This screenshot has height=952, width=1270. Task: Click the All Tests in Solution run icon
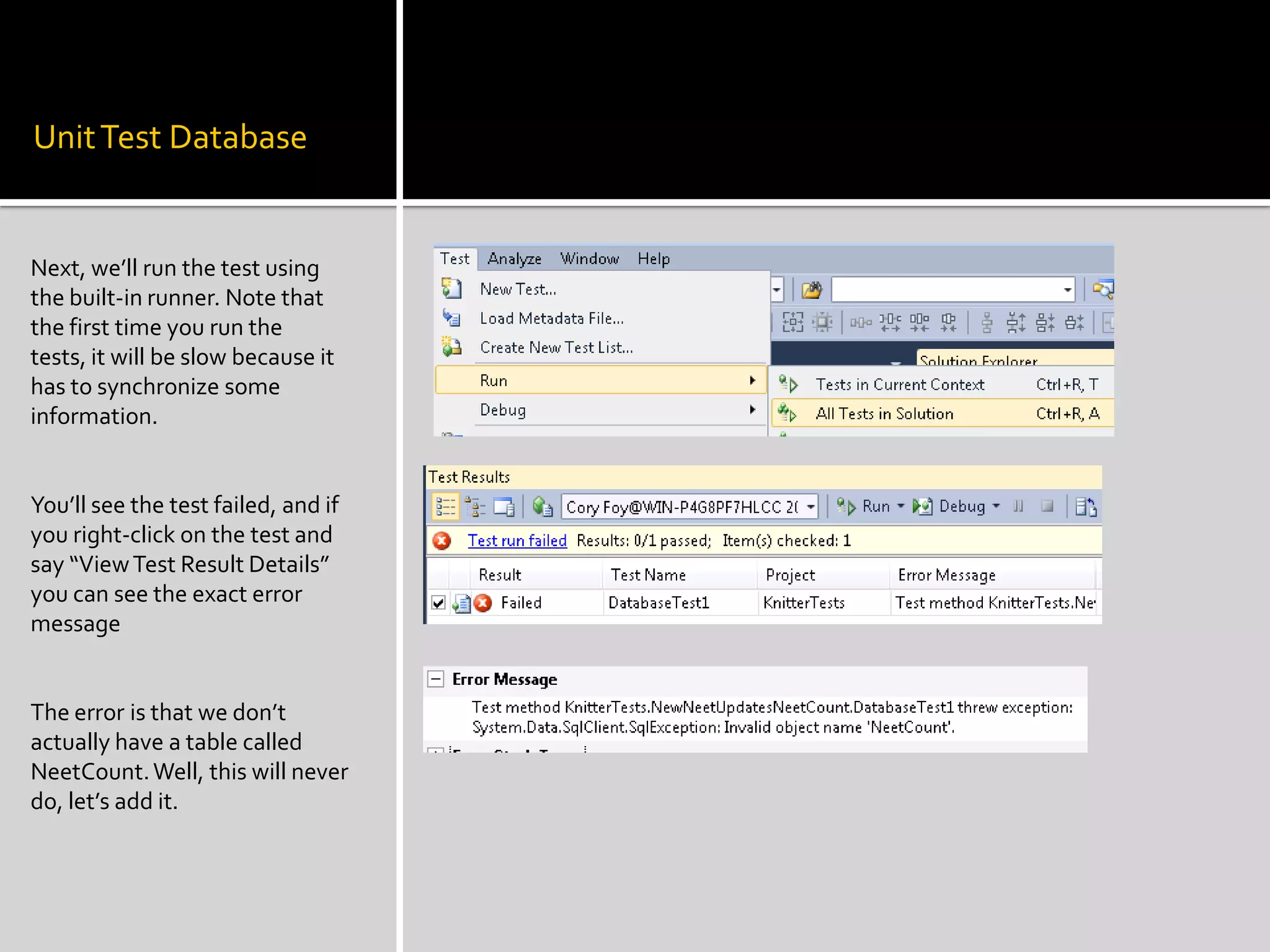click(x=788, y=413)
